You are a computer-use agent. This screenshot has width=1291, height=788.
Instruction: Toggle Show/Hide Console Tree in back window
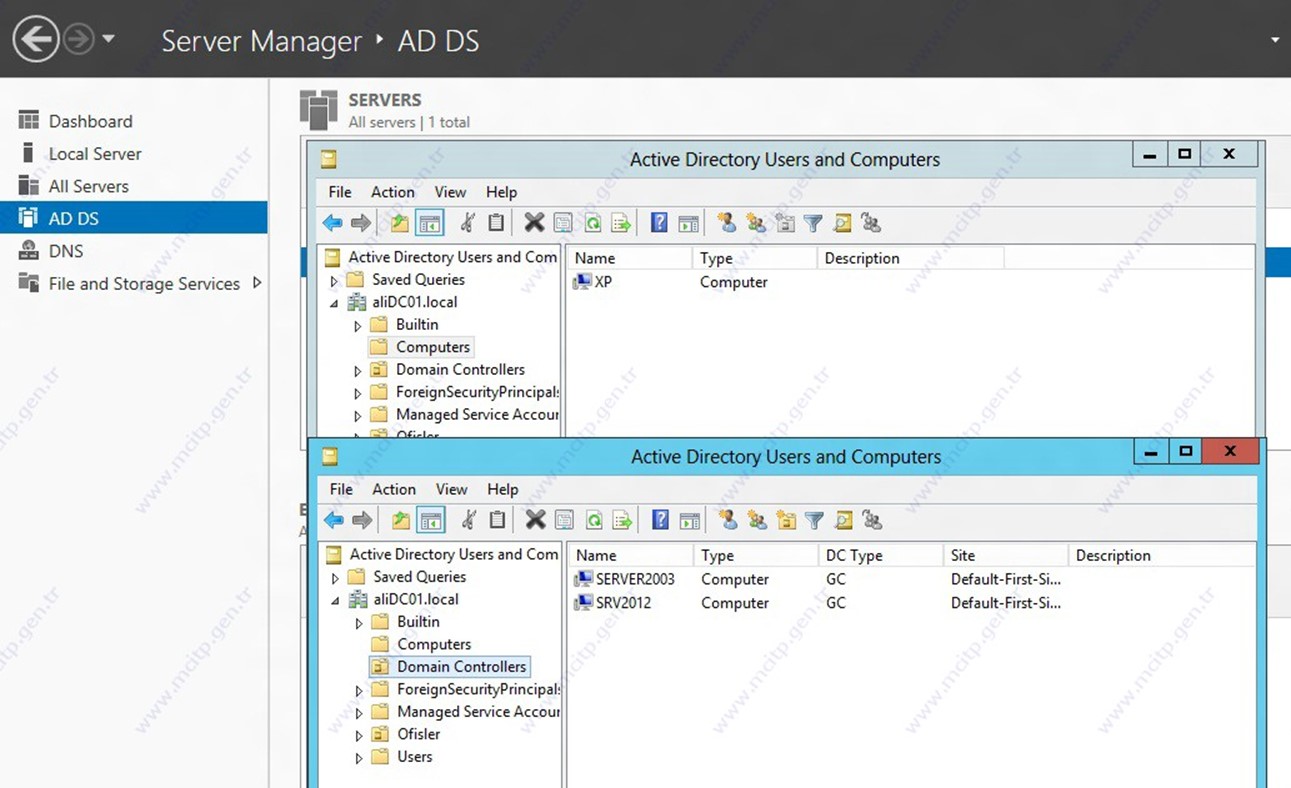[x=430, y=223]
